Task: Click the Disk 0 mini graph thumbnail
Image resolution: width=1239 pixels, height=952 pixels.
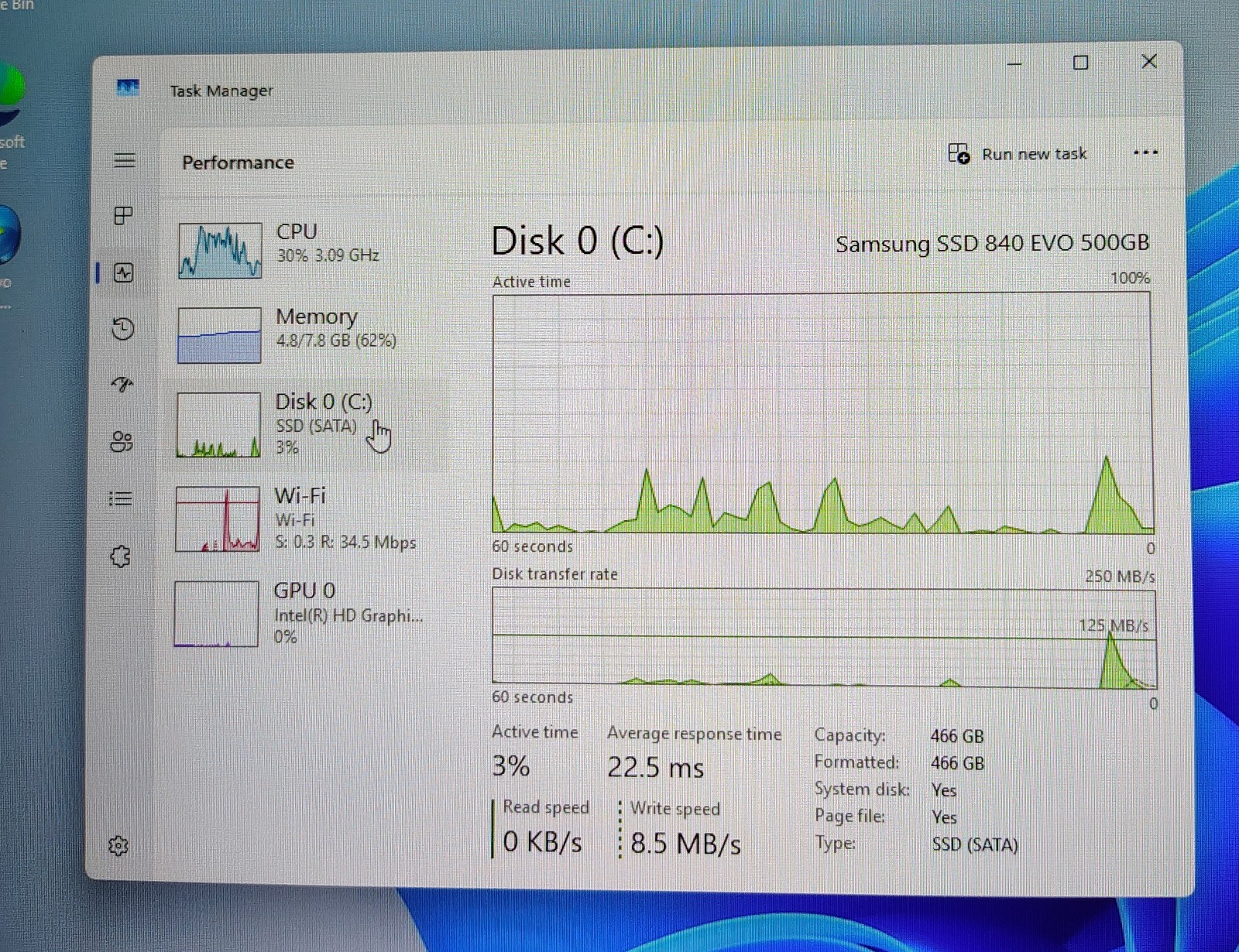Action: click(x=218, y=425)
